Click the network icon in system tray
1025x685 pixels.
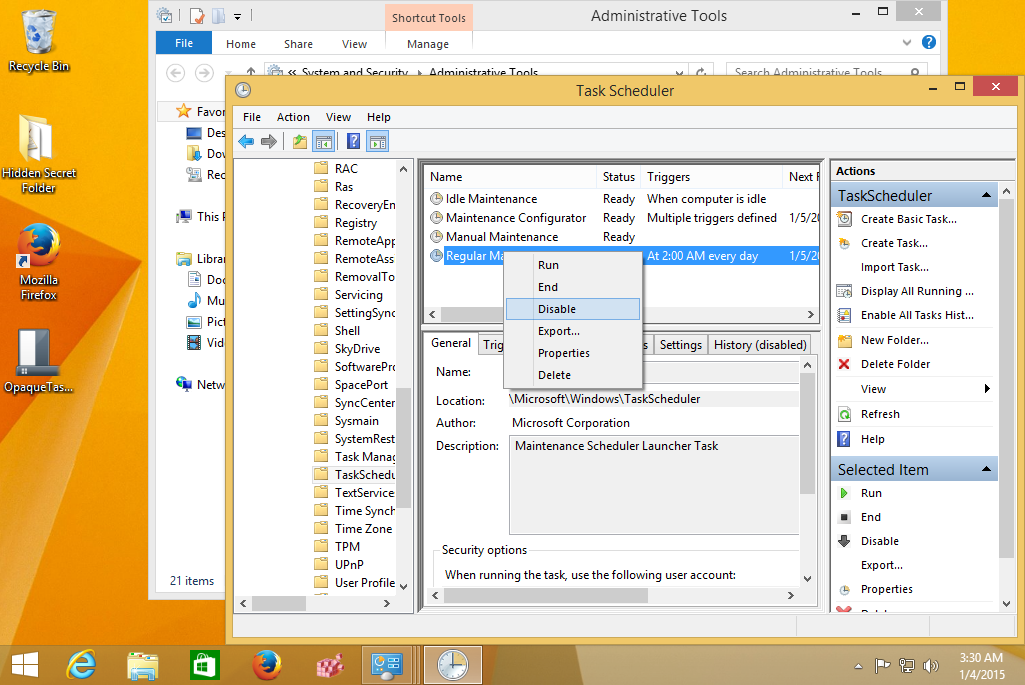click(x=907, y=665)
